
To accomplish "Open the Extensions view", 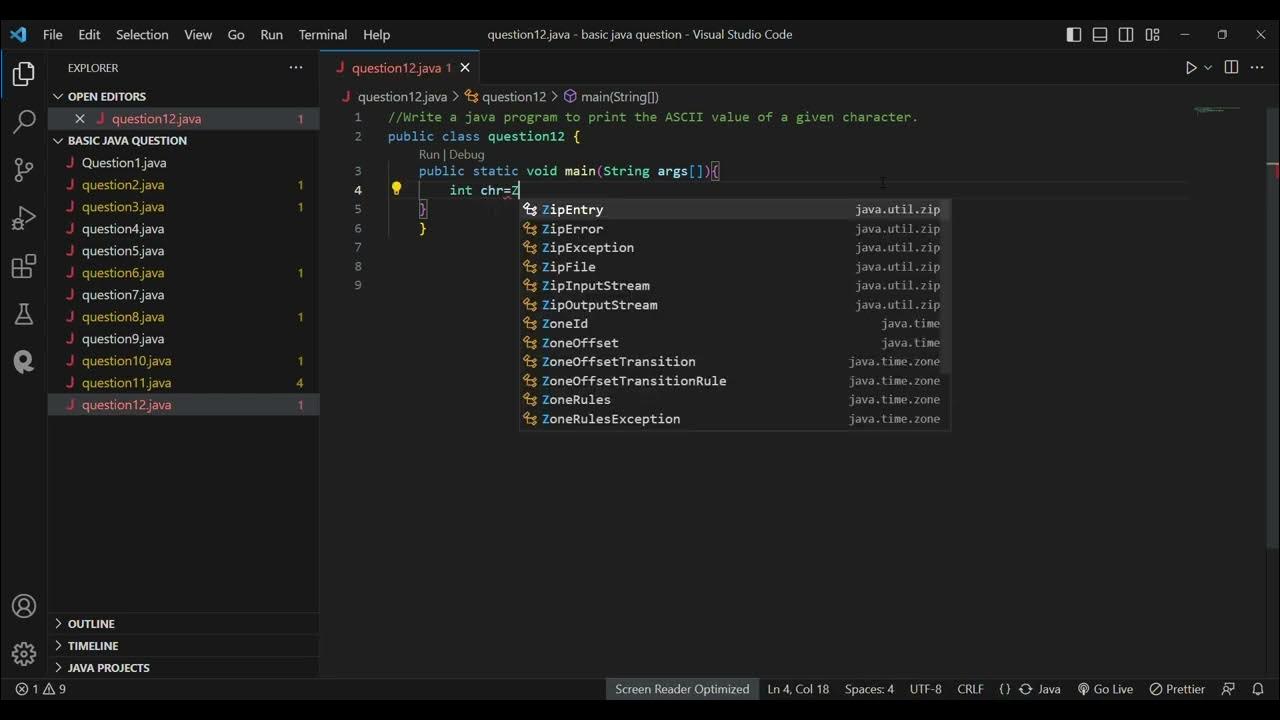I will point(24,267).
